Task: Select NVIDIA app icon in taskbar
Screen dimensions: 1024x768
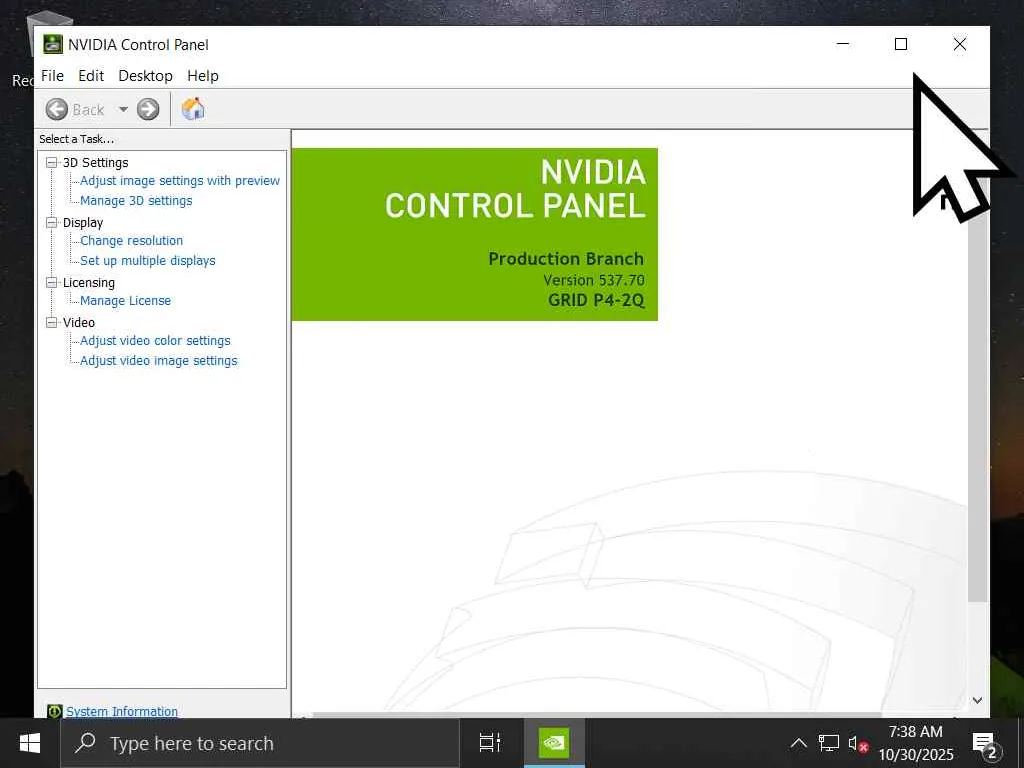Action: tap(554, 743)
